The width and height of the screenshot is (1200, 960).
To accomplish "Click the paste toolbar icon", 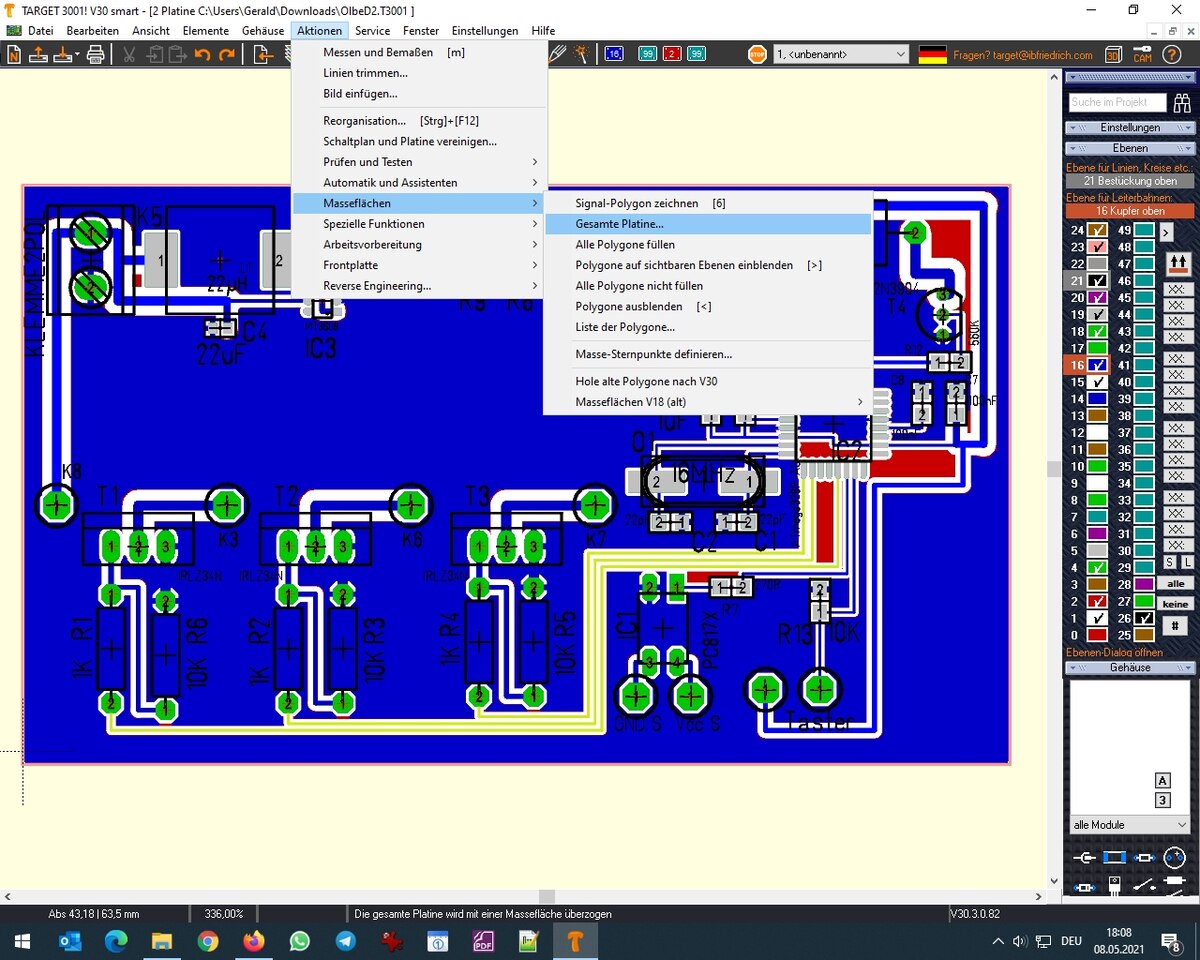I will 177,55.
